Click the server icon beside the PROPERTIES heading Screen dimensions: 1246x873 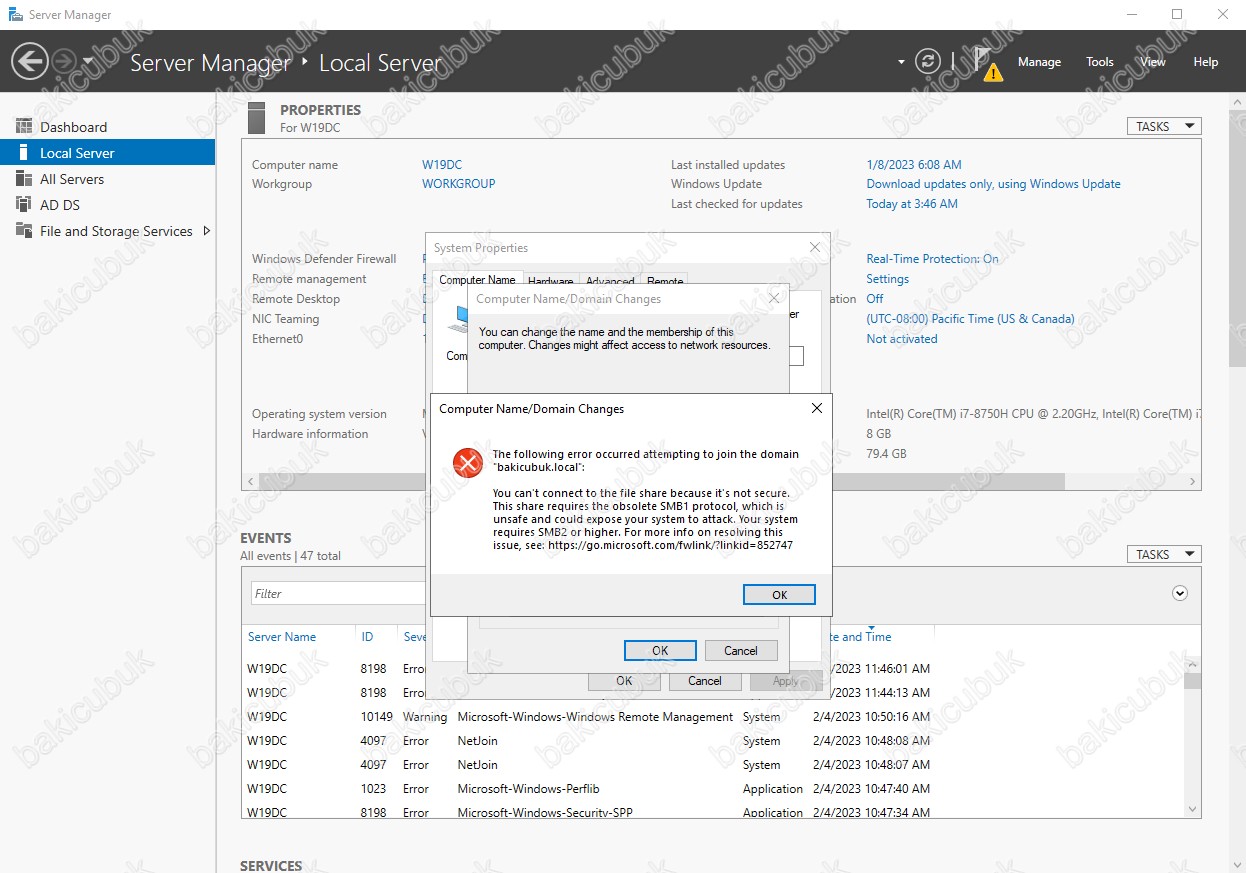point(257,117)
